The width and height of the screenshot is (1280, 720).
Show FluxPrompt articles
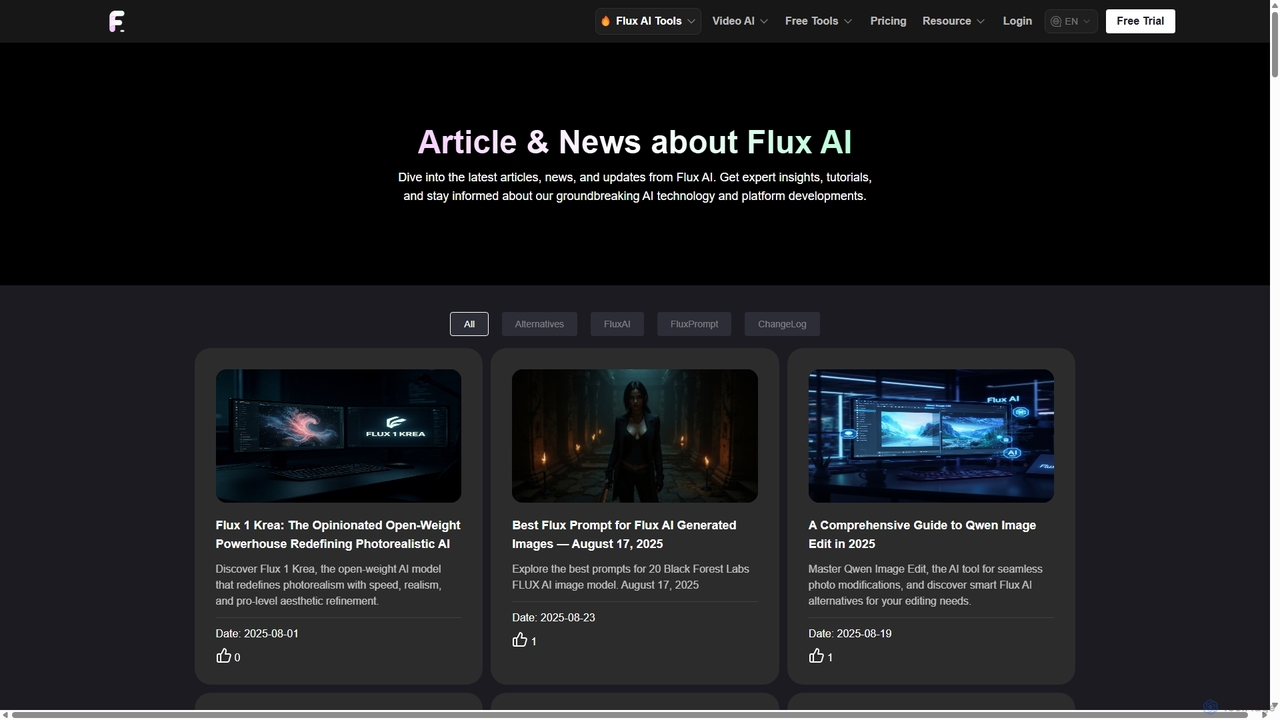(694, 324)
